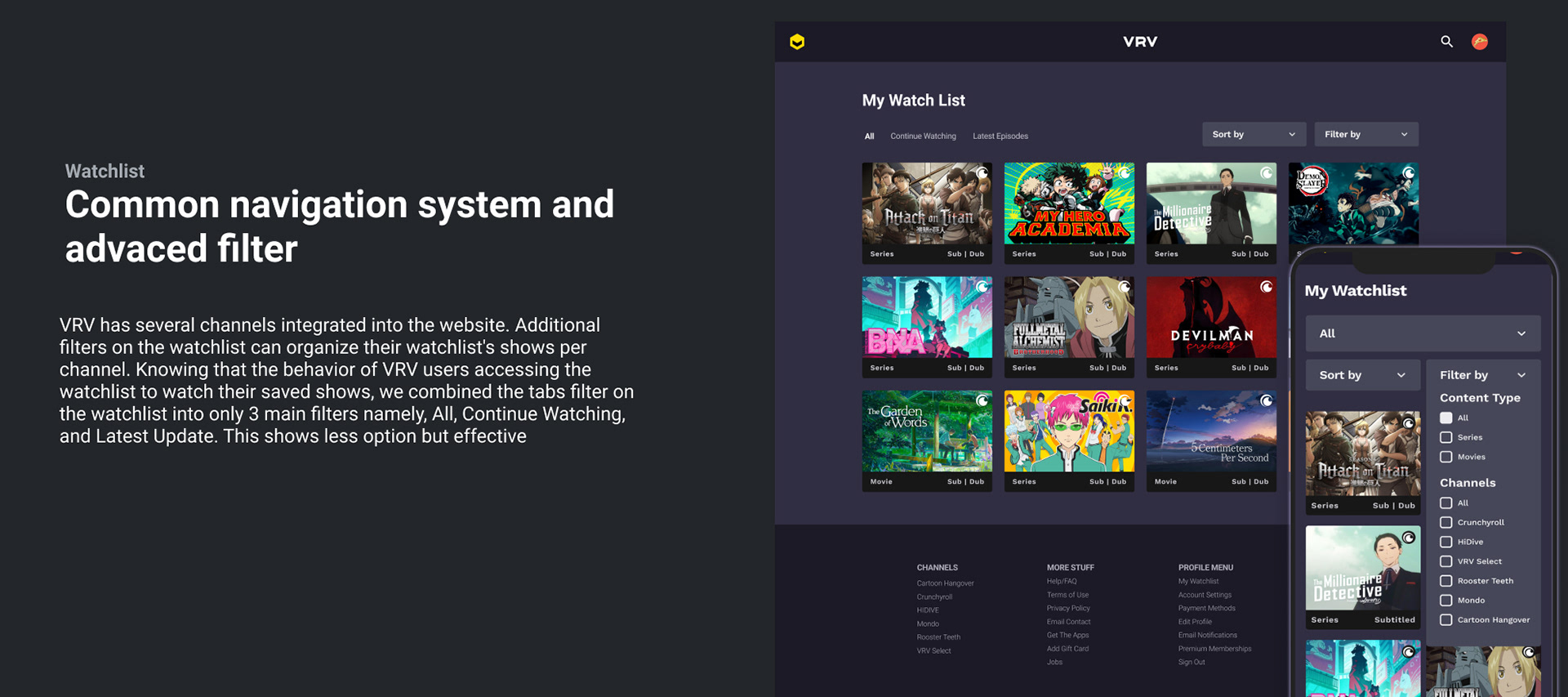Click watchlist icon on Devilman Crybaby card

[x=1266, y=287]
